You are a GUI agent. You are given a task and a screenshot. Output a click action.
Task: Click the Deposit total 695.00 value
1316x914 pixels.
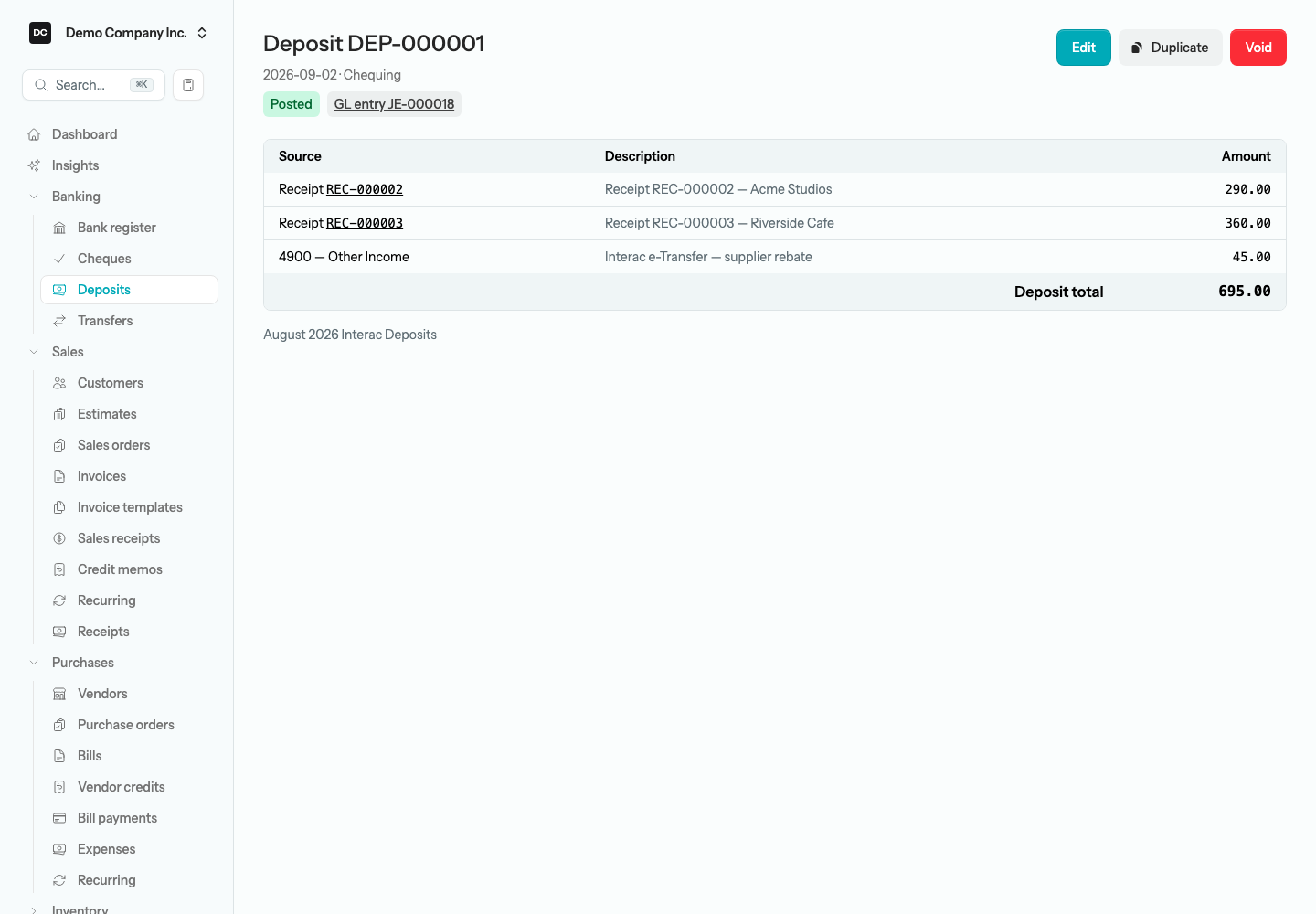click(x=1245, y=292)
